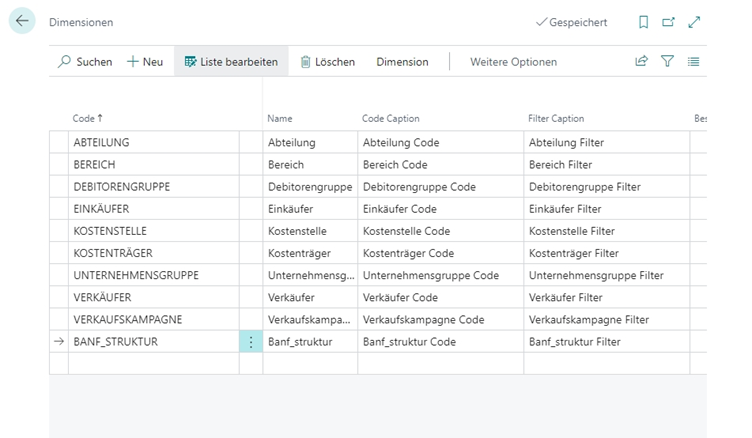The image size is (752, 438).
Task: Click the bookmark icon
Action: click(x=643, y=22)
